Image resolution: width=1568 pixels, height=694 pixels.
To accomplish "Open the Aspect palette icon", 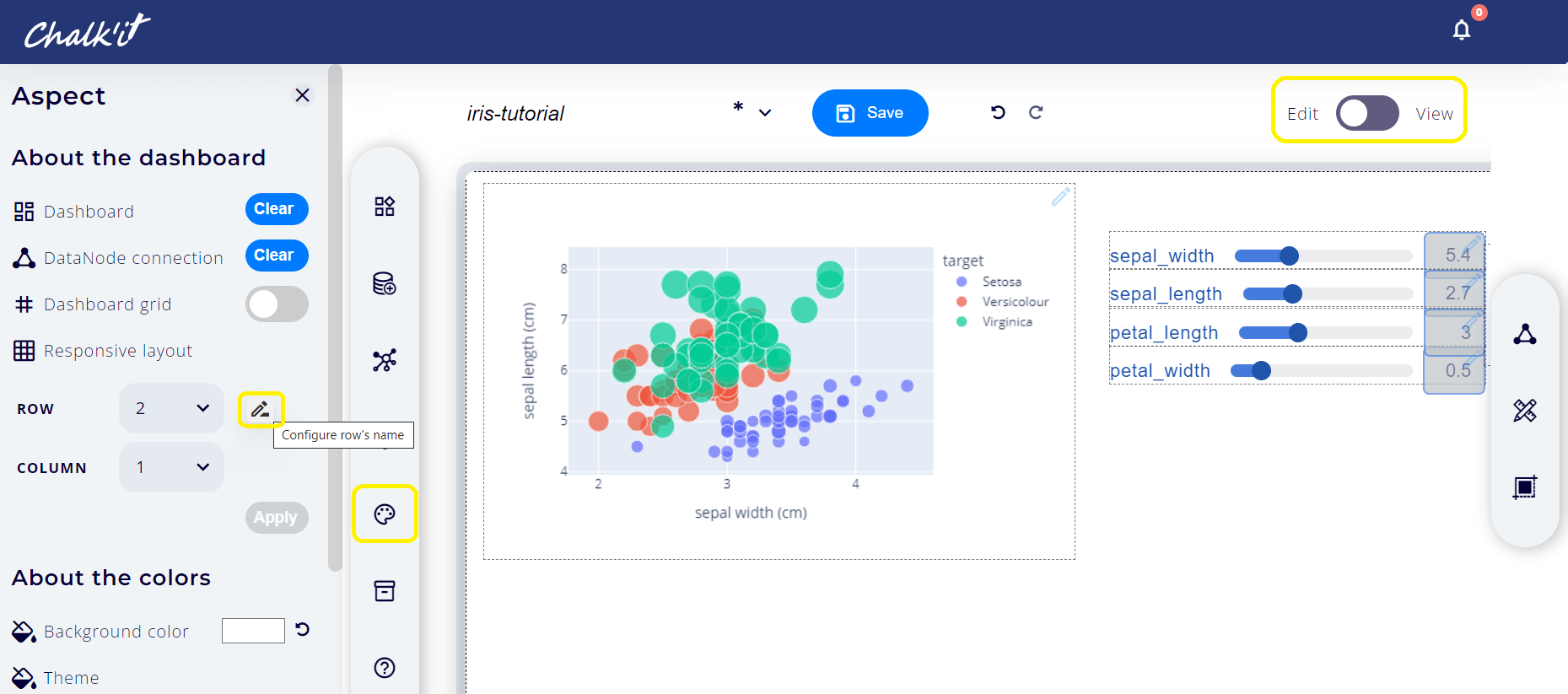I will point(385,514).
